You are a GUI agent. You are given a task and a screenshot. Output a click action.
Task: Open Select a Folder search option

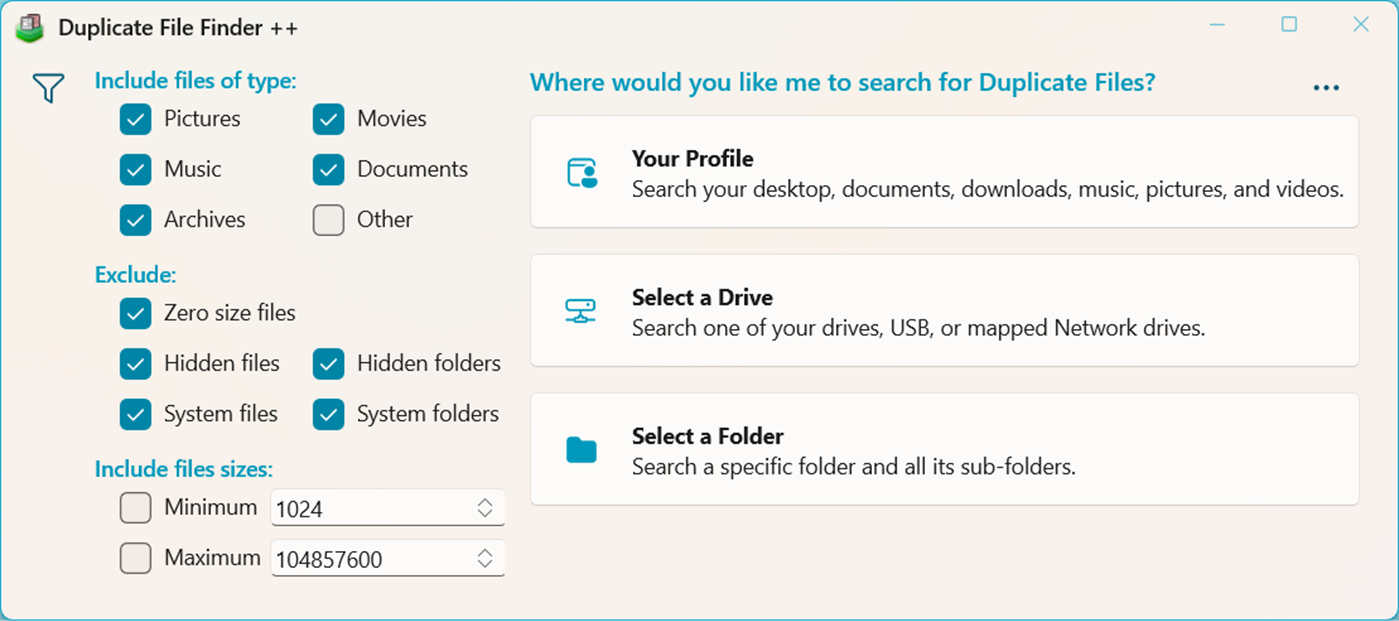[x=945, y=449]
